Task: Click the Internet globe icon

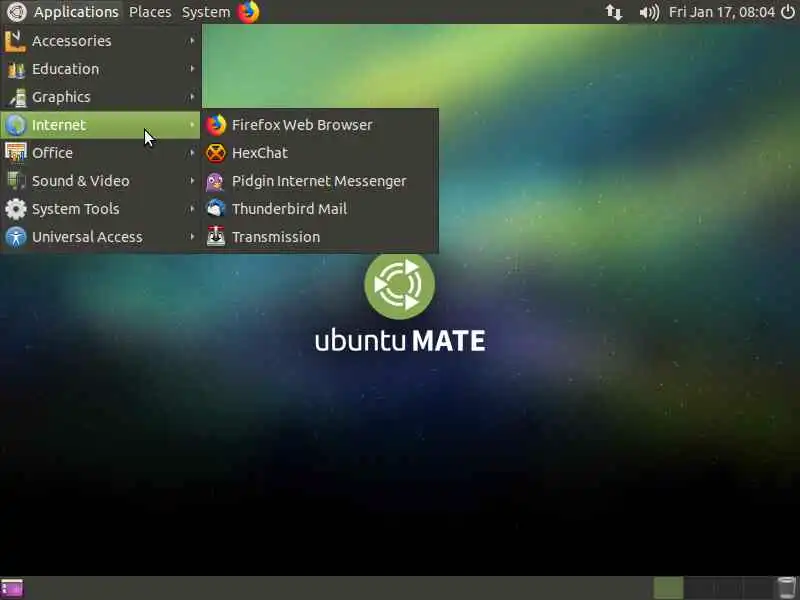Action: [x=15, y=125]
